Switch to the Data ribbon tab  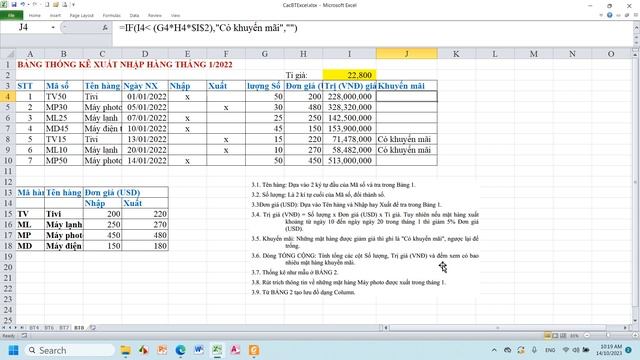coord(134,15)
